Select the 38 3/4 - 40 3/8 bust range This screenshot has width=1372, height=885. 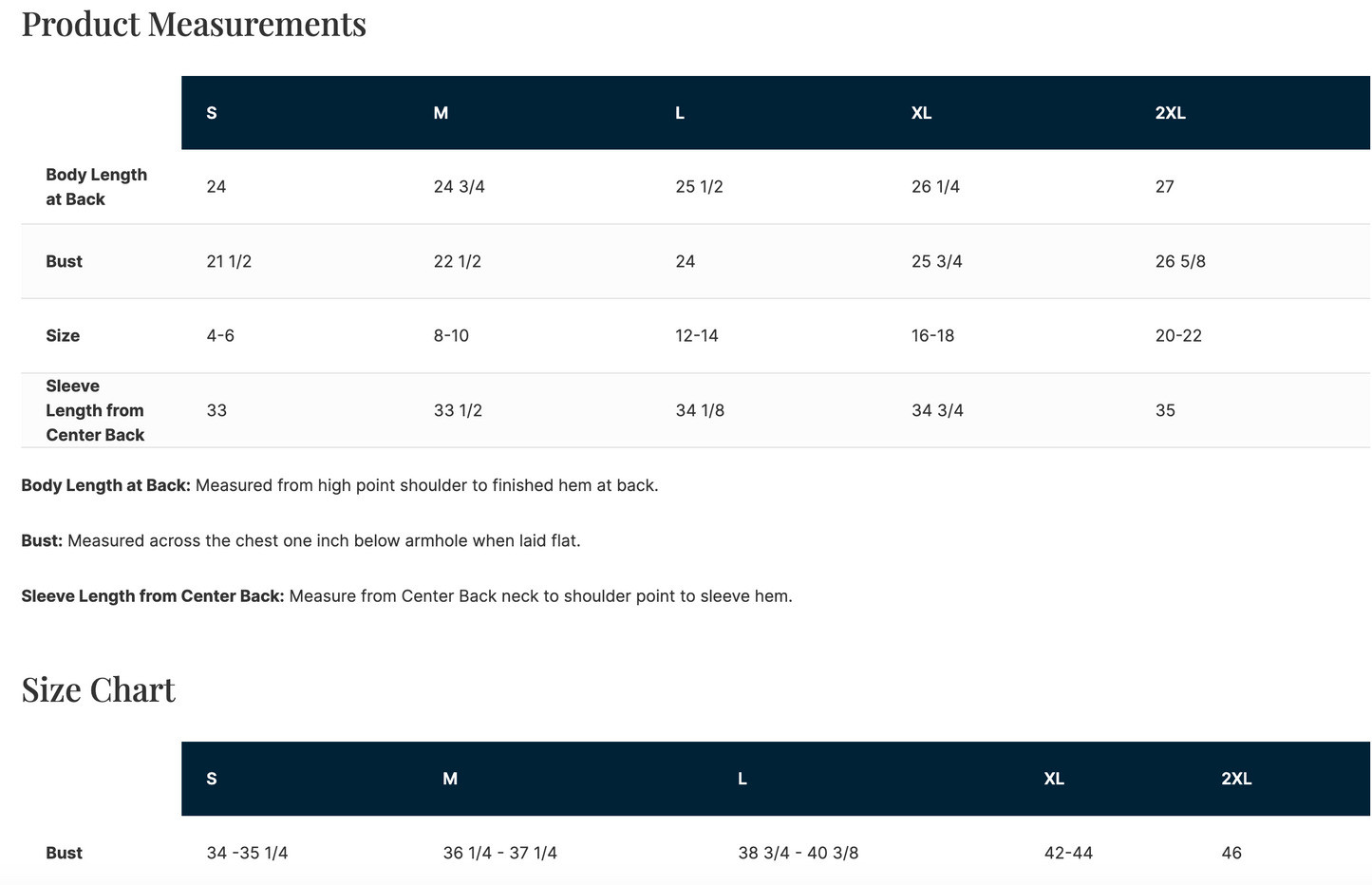tap(799, 853)
